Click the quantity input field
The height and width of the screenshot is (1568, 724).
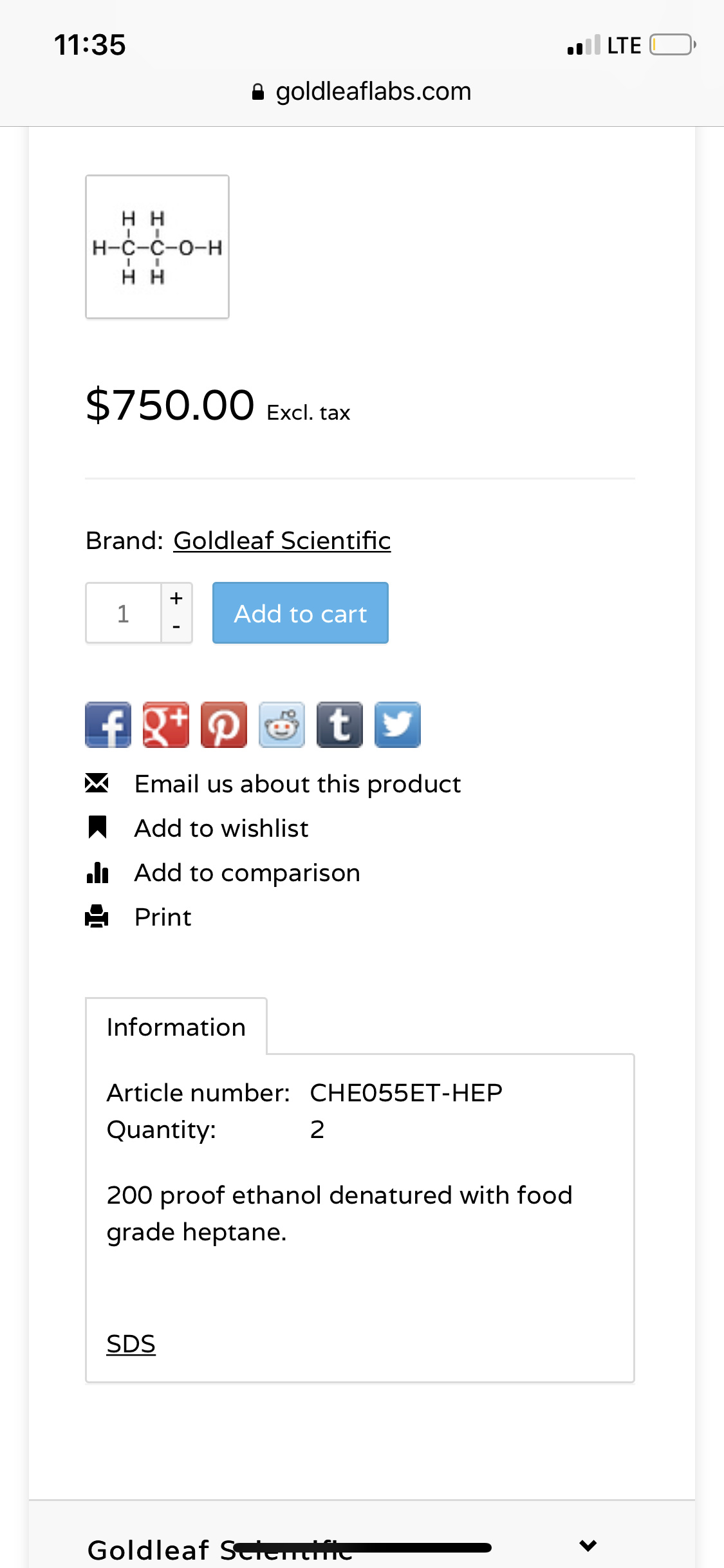click(x=124, y=613)
